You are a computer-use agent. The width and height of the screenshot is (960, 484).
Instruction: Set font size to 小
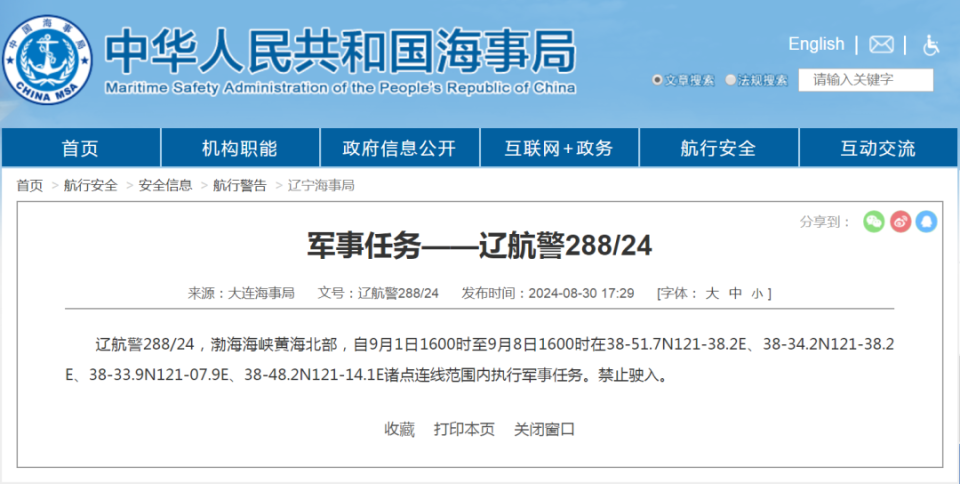[757, 294]
